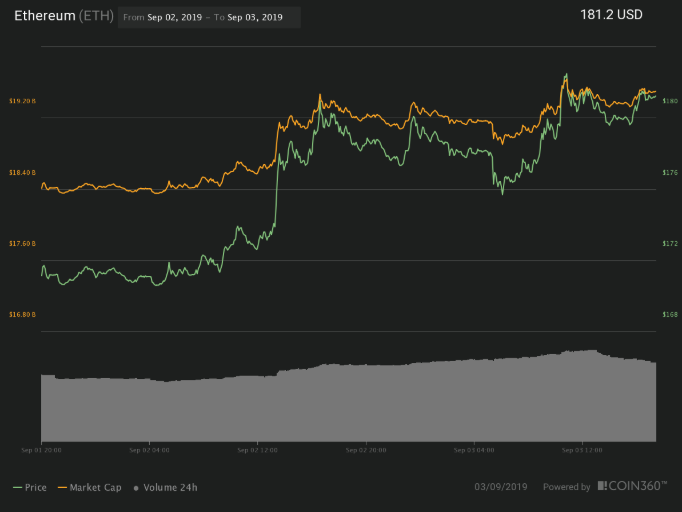Click the Ethereum (ETH) title
Image resolution: width=682 pixels, height=512 pixels.
coord(64,16)
